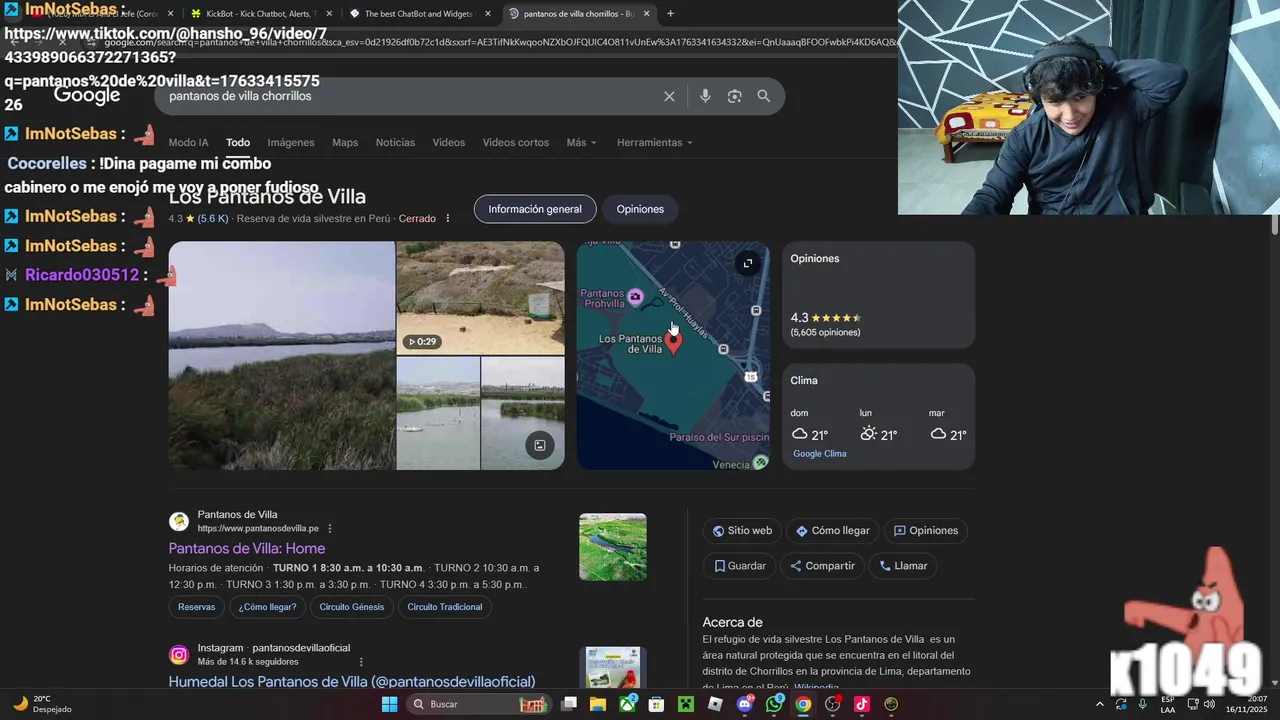Click the Pantanos de Villa site favicon
Viewport: 1280px width, 720px height.
click(x=179, y=521)
